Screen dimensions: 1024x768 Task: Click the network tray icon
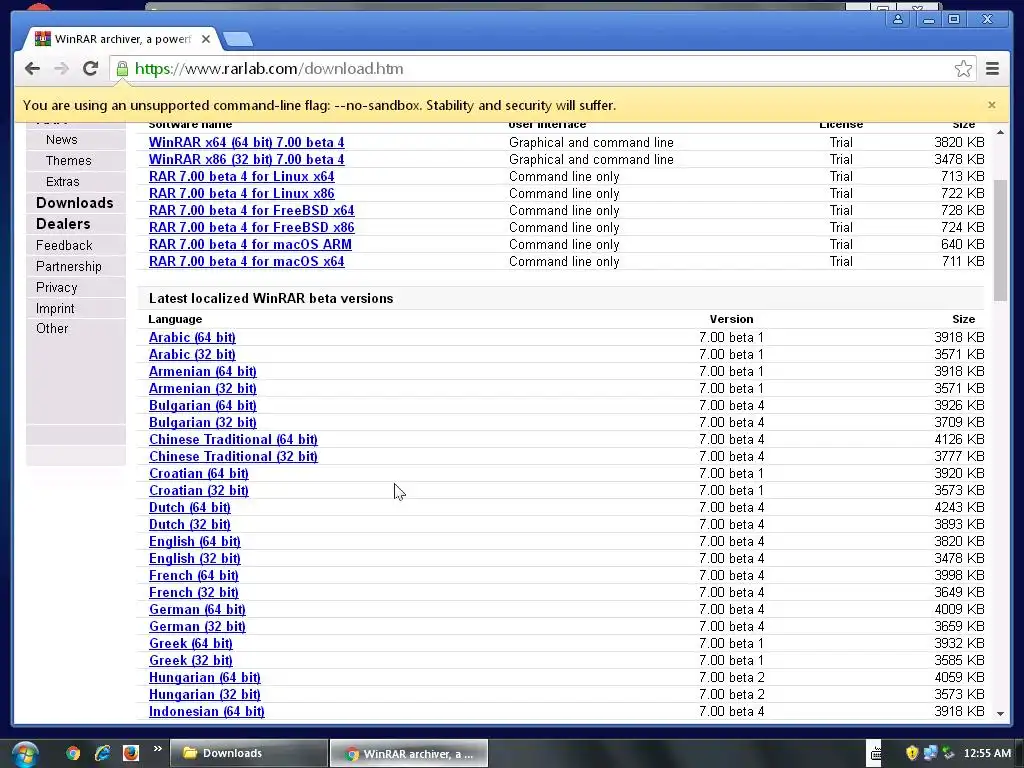coord(930,753)
